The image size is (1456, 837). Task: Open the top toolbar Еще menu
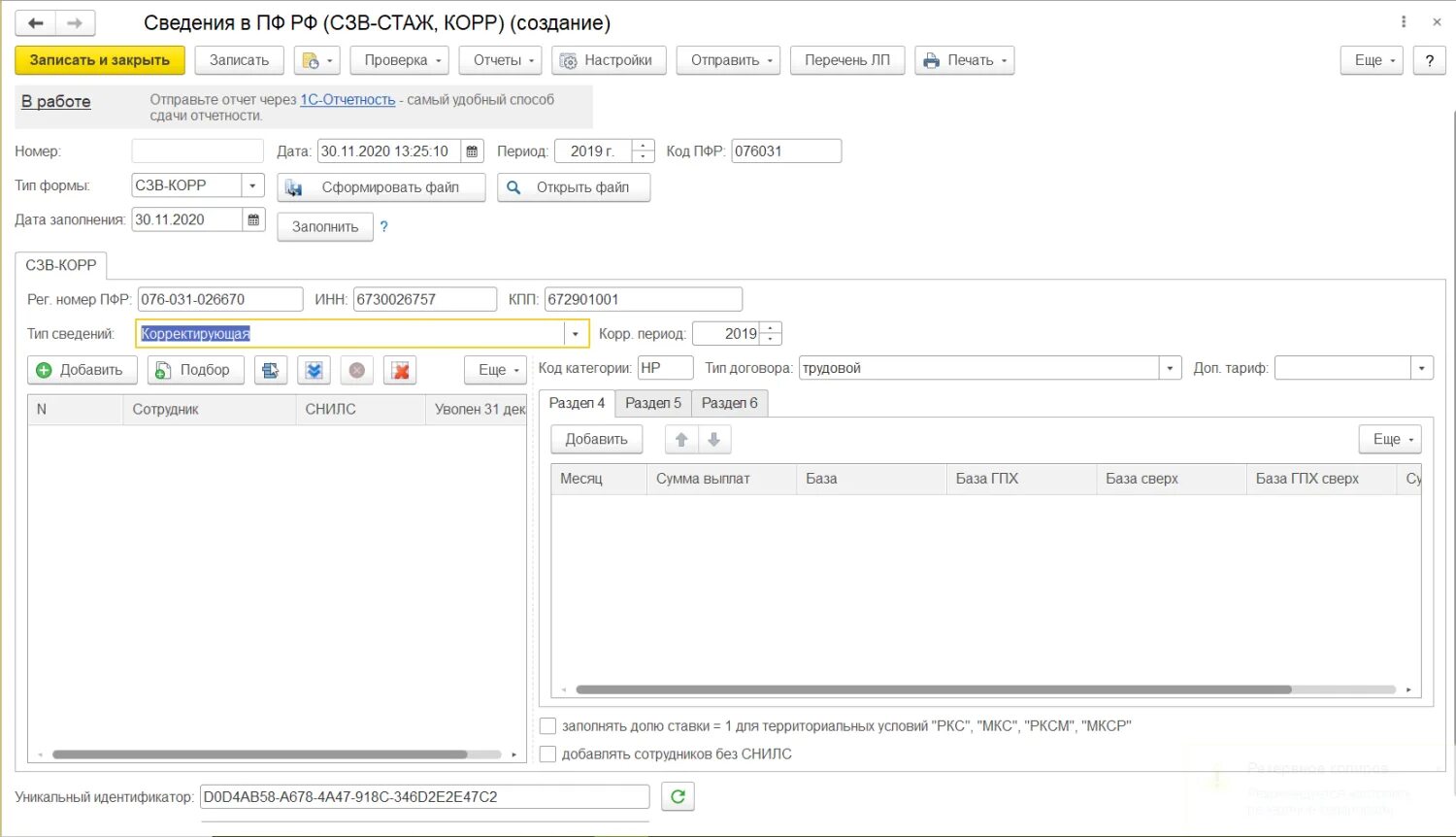(x=1373, y=60)
